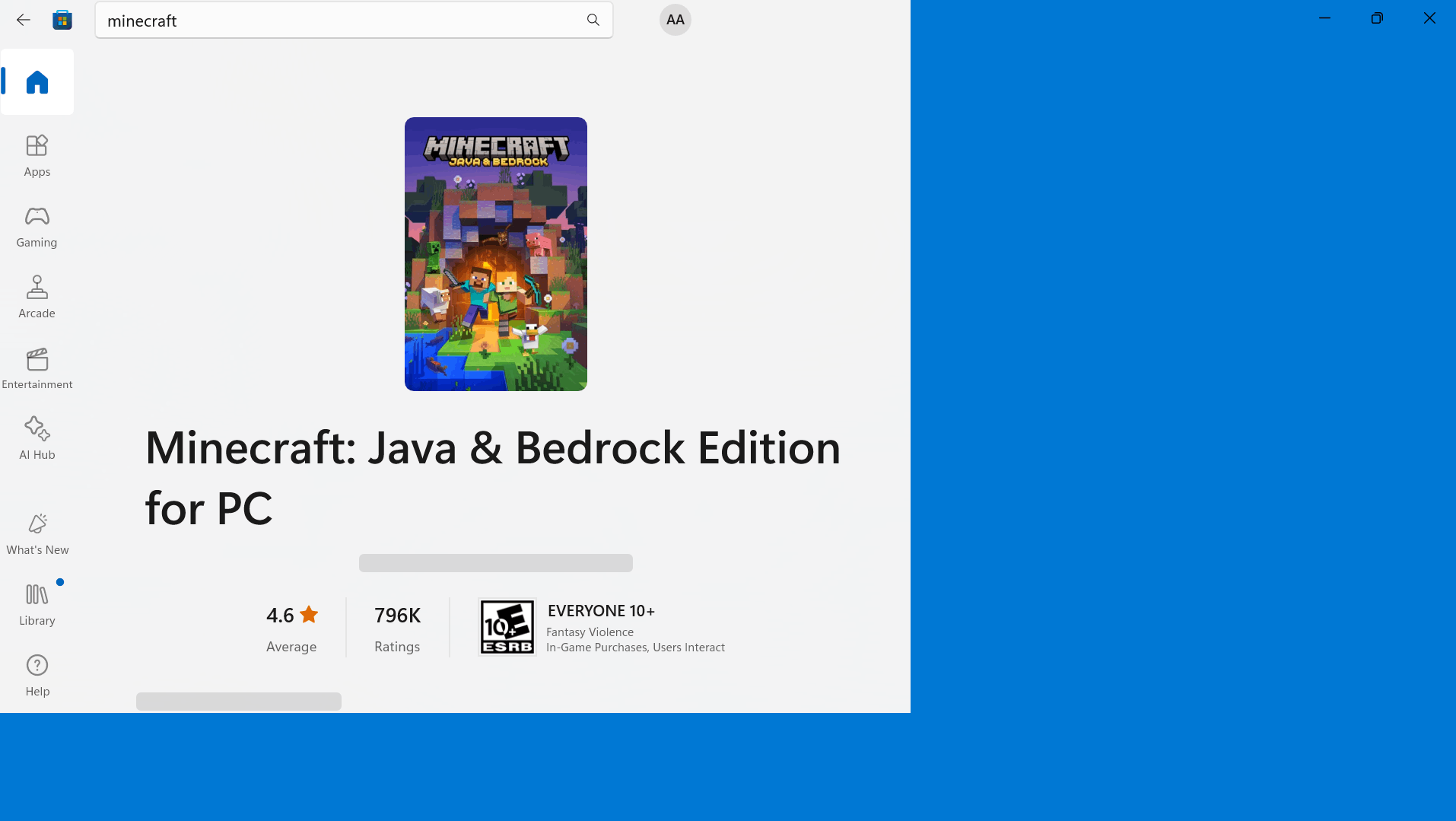Viewport: 1456px width, 821px height.
Task: Click the 4.6 Average rating
Action: pos(292,628)
